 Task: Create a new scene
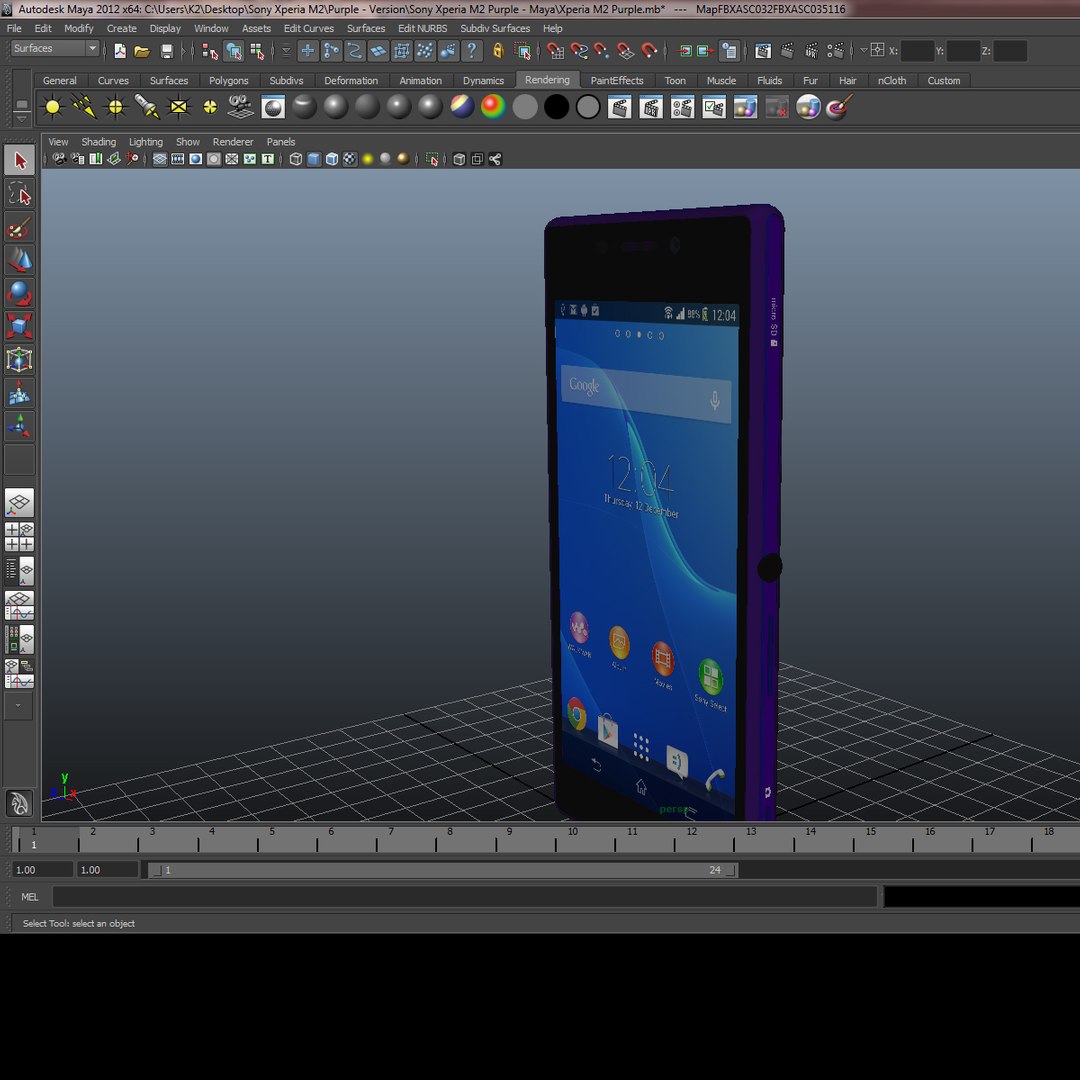[x=120, y=51]
